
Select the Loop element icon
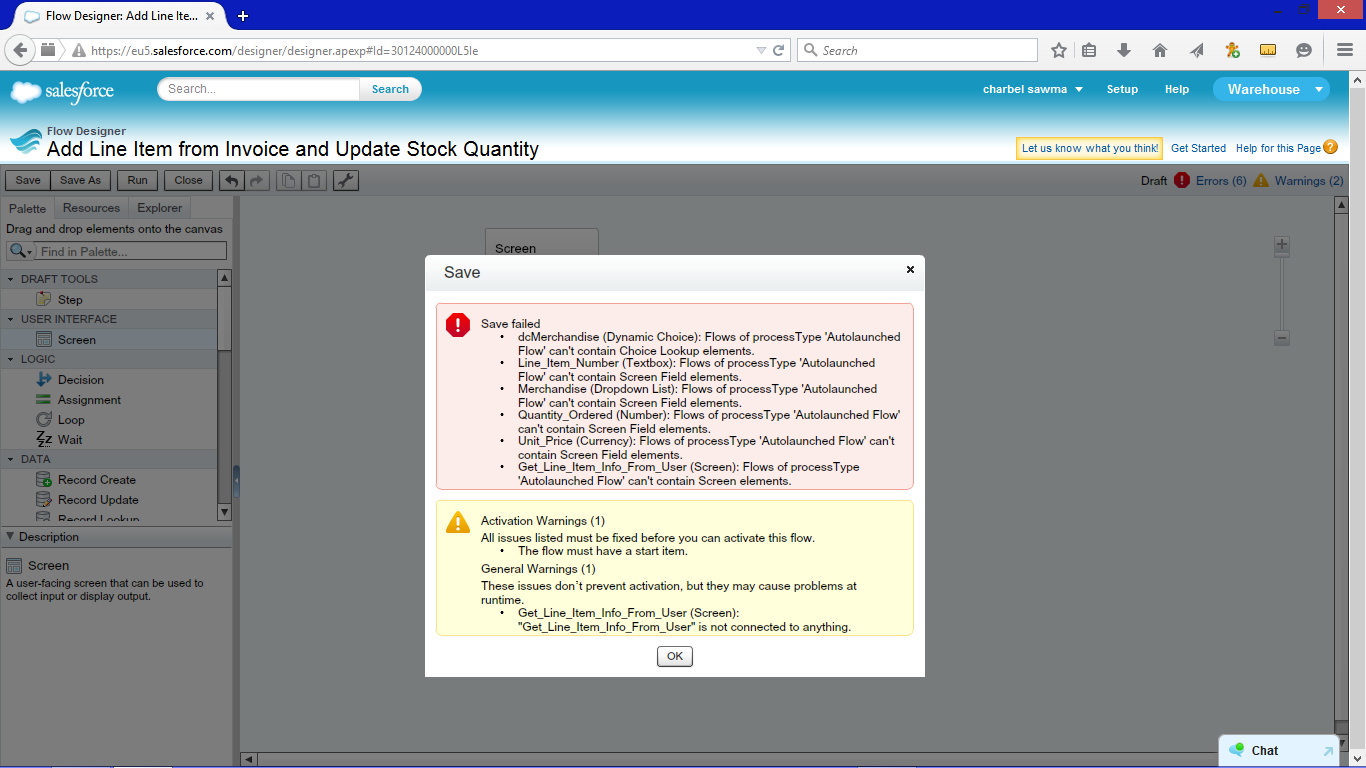pyautogui.click(x=43, y=420)
